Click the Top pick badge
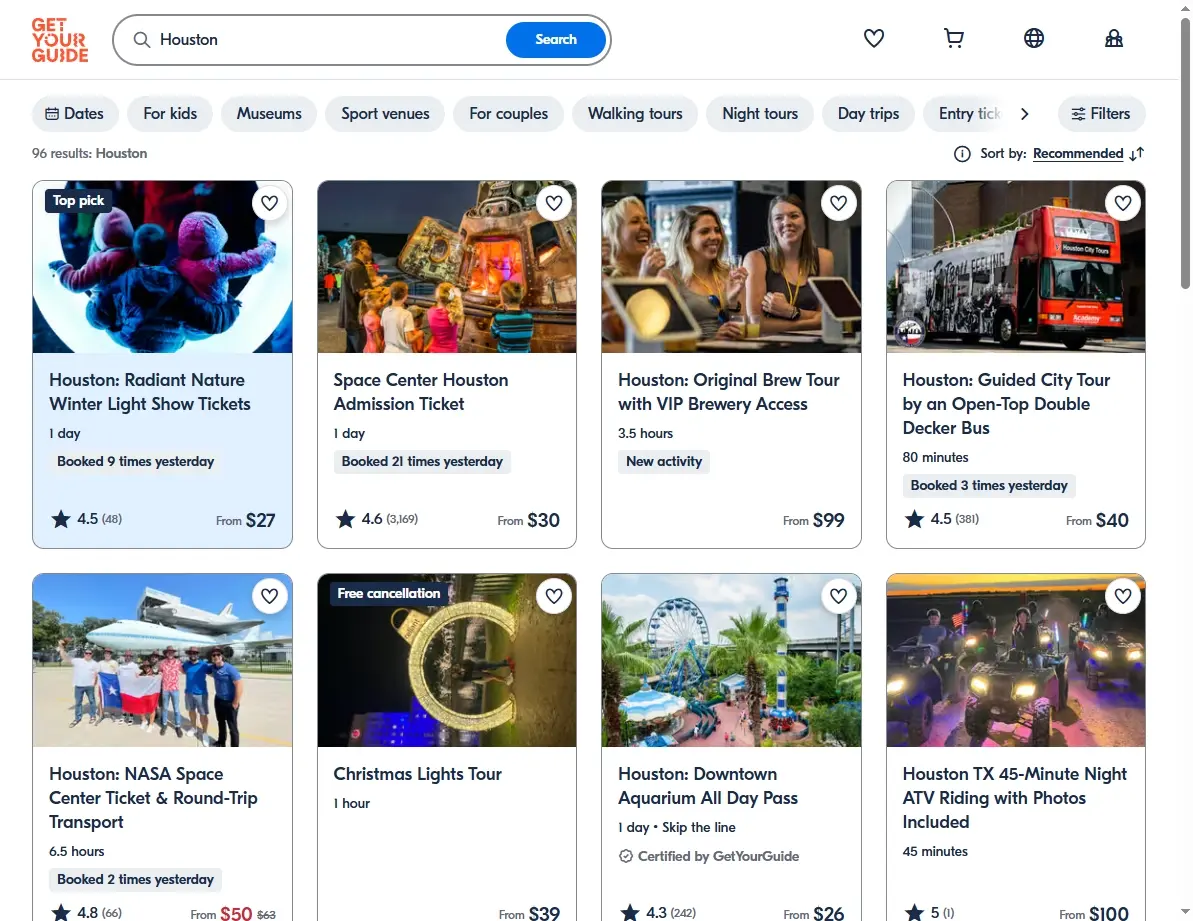 tap(78, 201)
